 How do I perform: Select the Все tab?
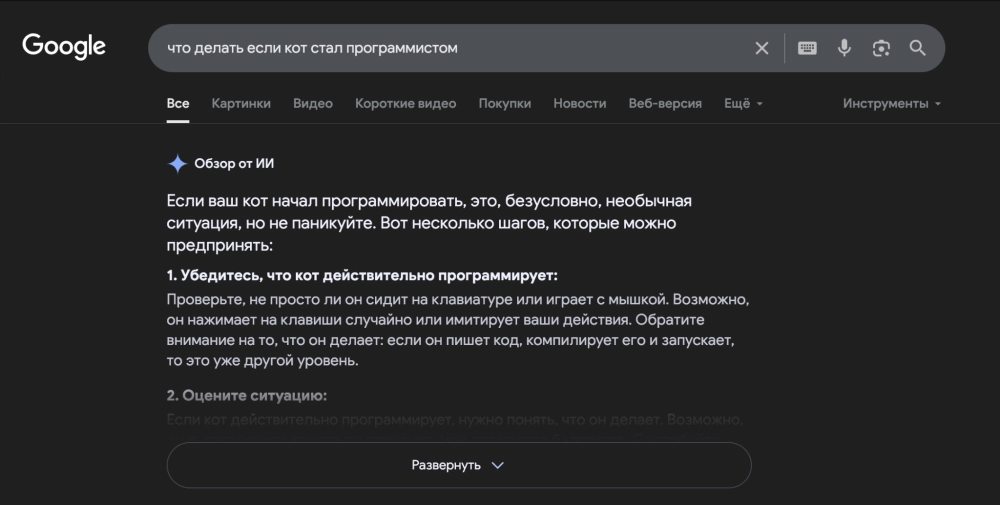point(178,103)
